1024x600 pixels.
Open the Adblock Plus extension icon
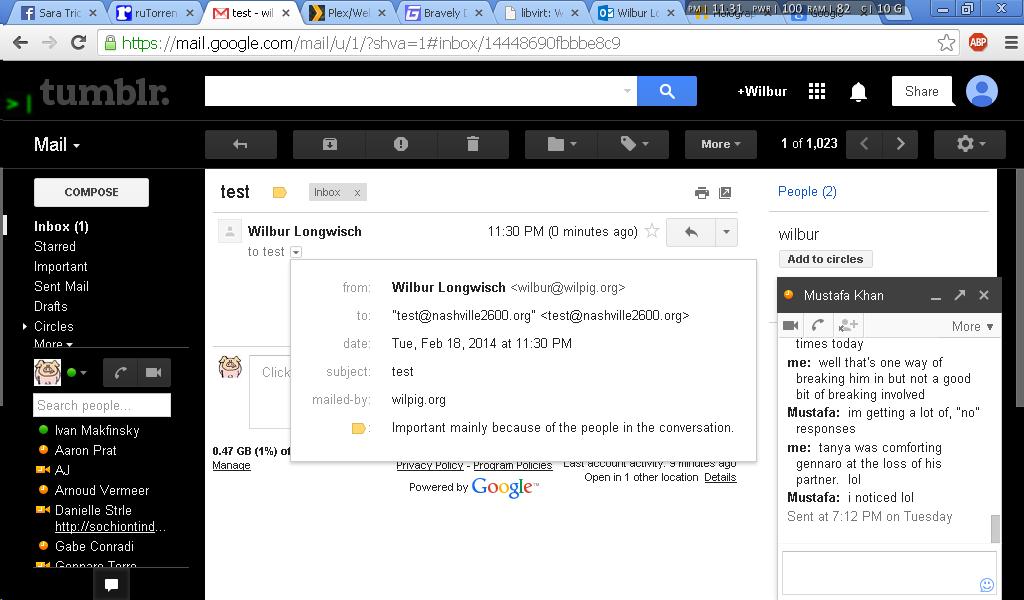pyautogui.click(x=978, y=43)
